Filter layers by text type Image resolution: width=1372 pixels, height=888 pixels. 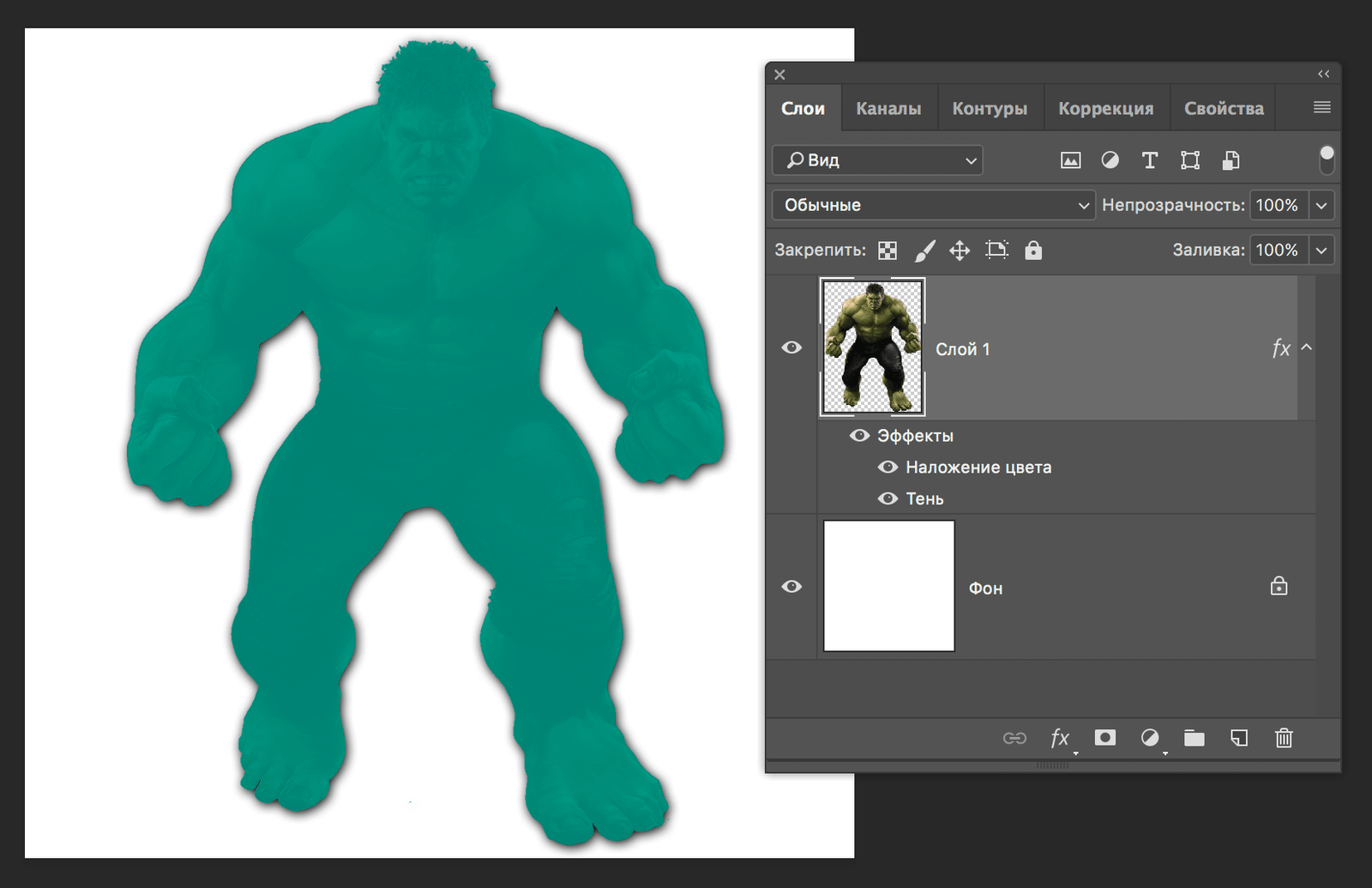[x=1149, y=160]
